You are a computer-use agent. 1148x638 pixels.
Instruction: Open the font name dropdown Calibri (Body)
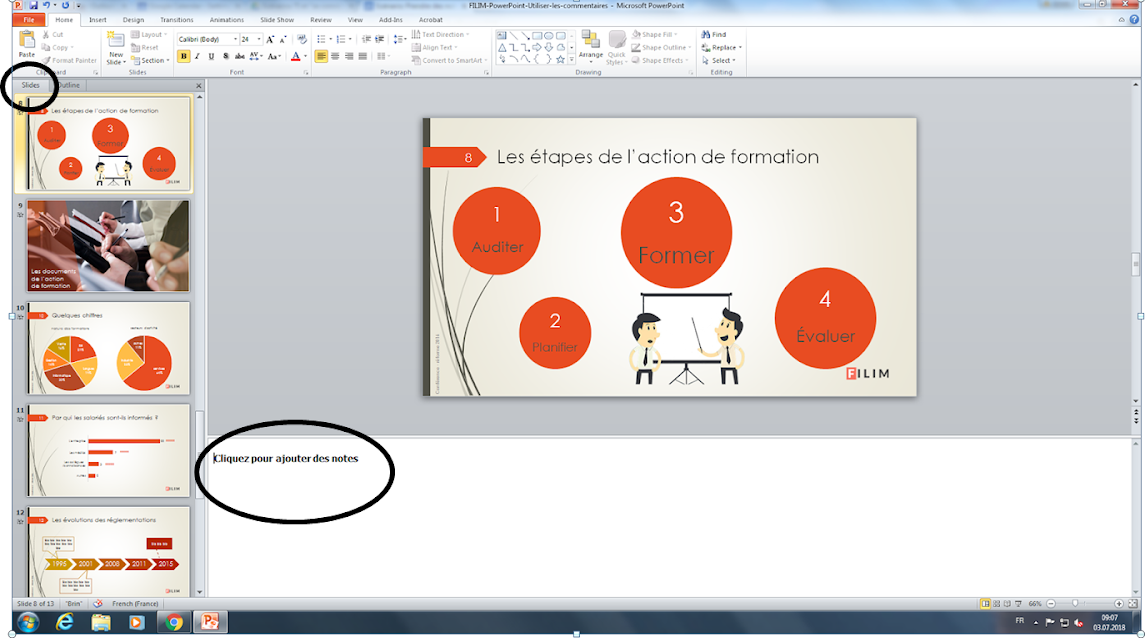click(x=205, y=39)
